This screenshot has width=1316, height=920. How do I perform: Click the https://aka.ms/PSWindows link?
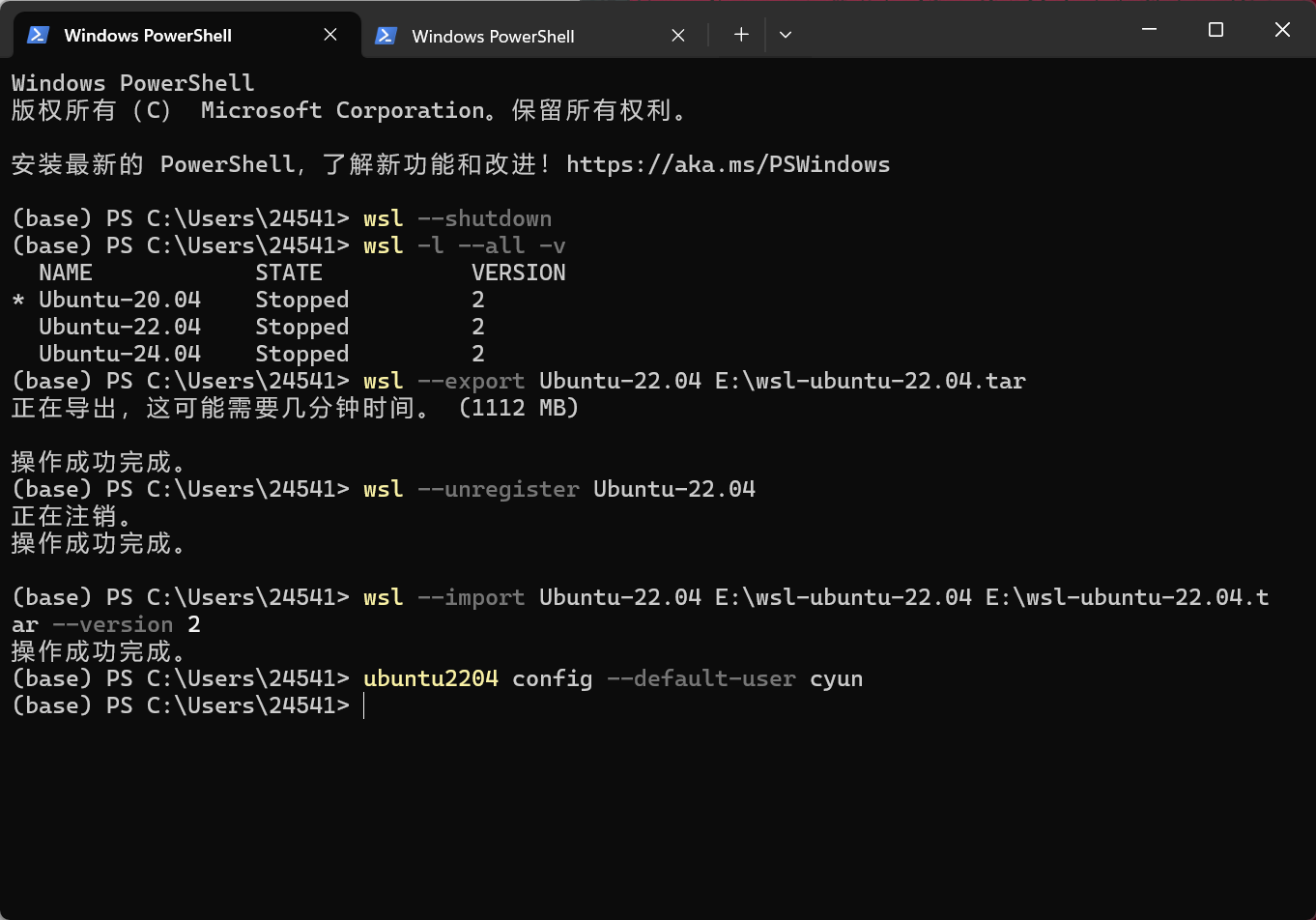(728, 164)
